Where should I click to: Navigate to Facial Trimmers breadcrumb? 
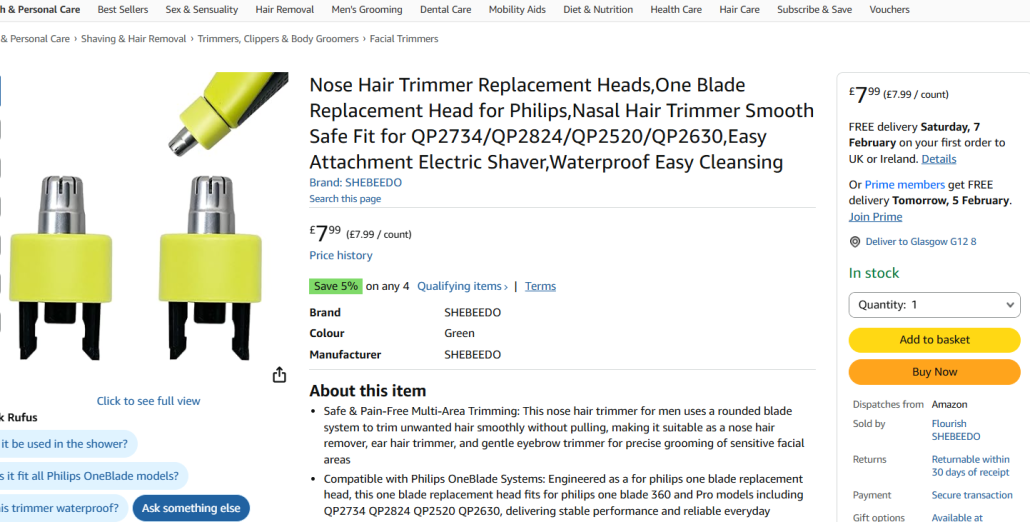click(404, 39)
